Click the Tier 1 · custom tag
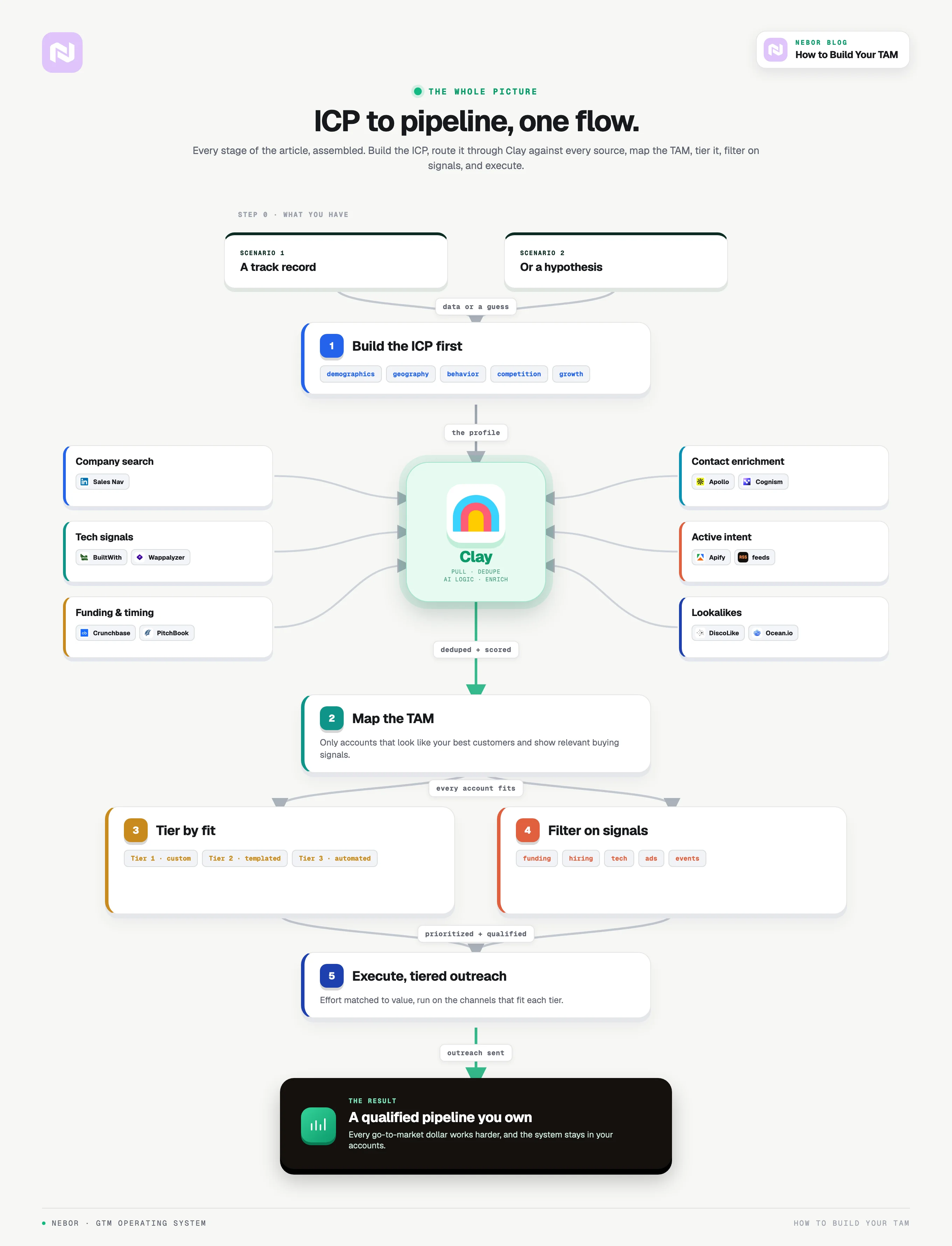Image resolution: width=952 pixels, height=1246 pixels. [161, 859]
